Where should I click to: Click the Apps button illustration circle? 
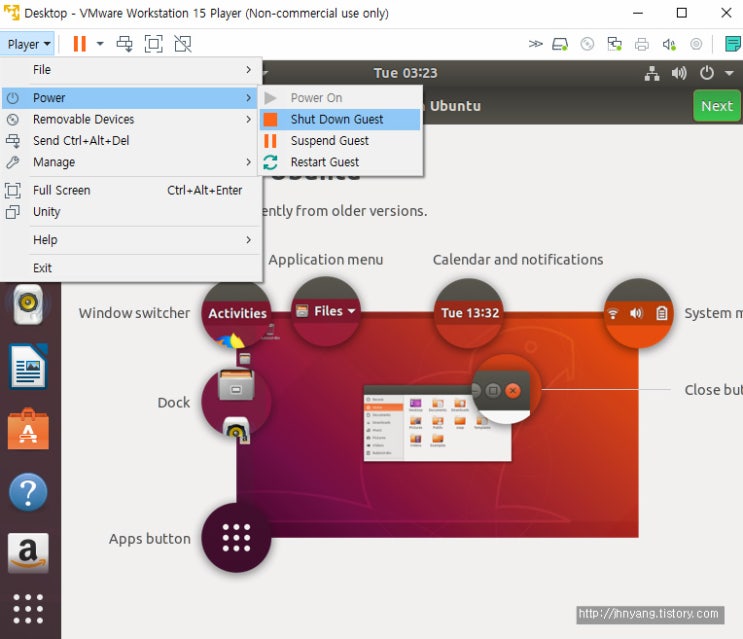[236, 538]
